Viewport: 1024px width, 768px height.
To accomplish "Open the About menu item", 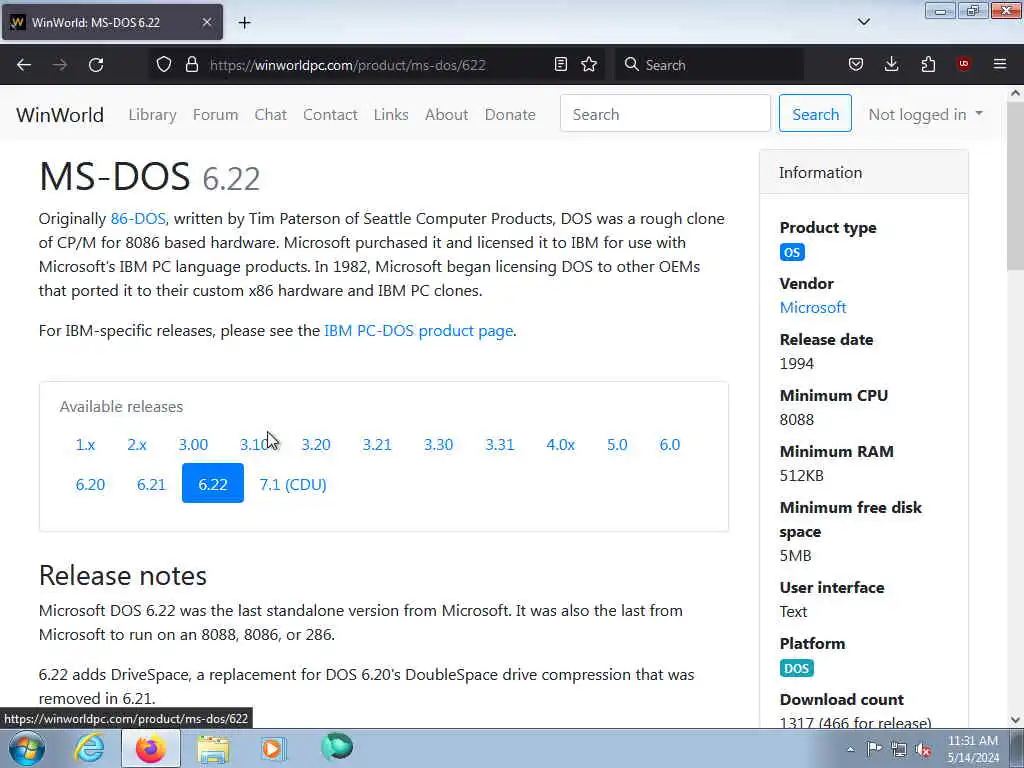I will [x=447, y=114].
